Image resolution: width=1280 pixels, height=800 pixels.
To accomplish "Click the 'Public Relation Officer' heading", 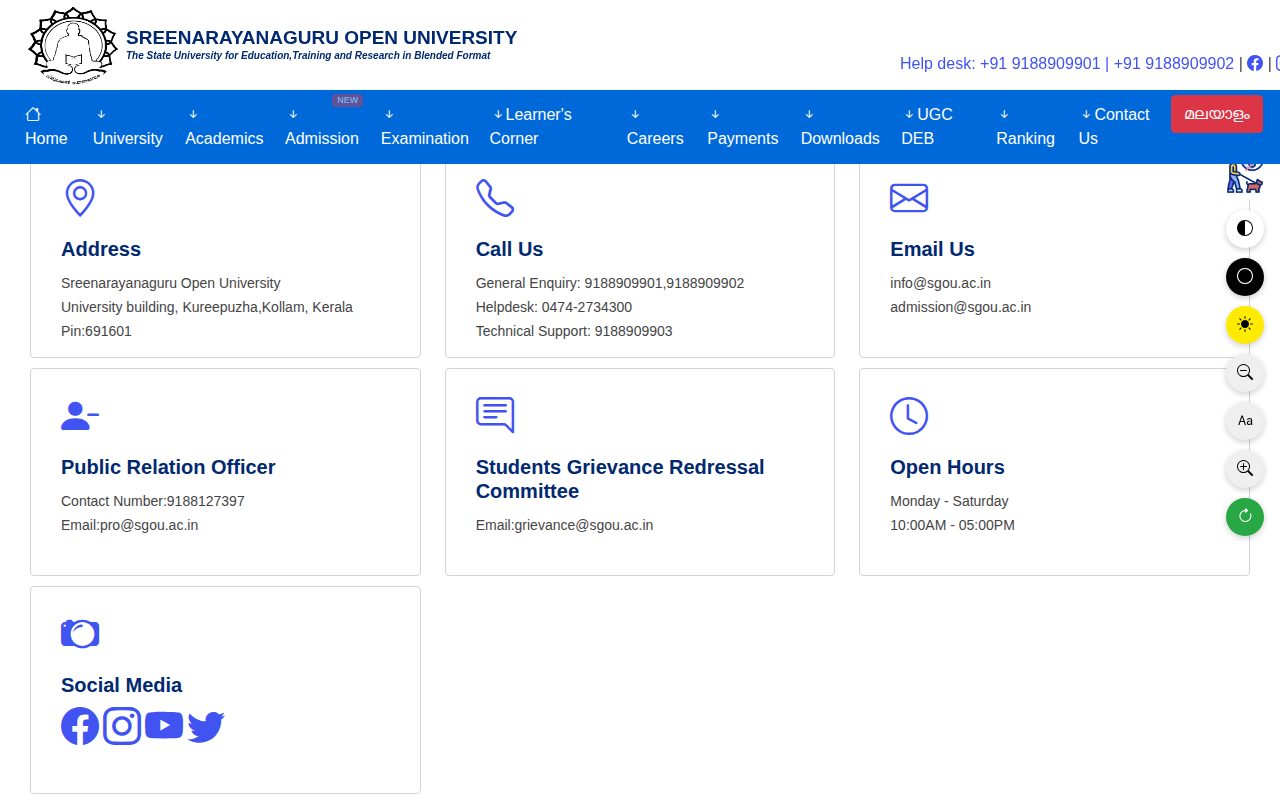I will [168, 467].
